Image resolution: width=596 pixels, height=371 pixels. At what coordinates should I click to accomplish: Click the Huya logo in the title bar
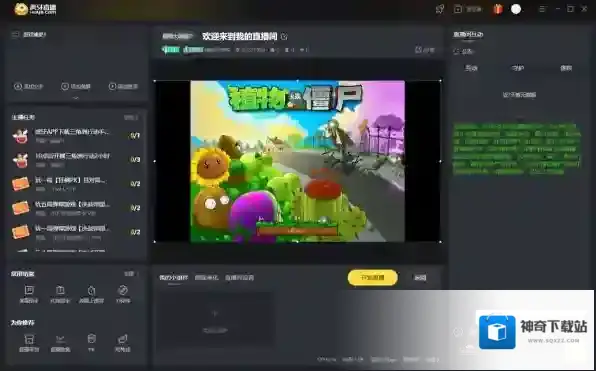tap(35, 9)
